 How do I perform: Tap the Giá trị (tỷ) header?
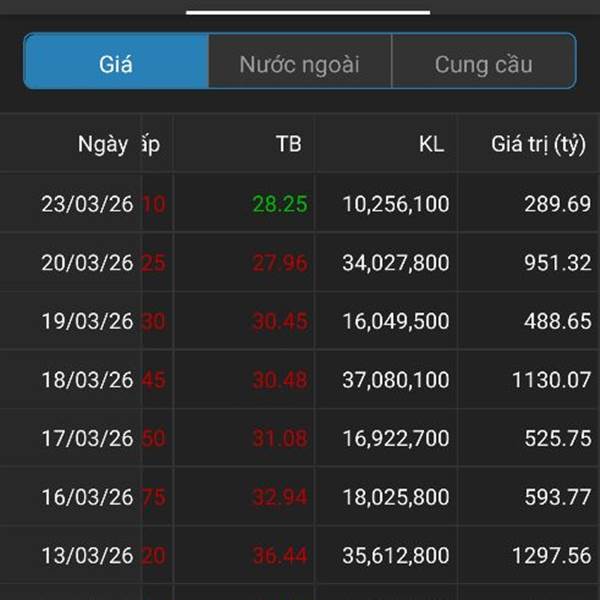coord(538,144)
